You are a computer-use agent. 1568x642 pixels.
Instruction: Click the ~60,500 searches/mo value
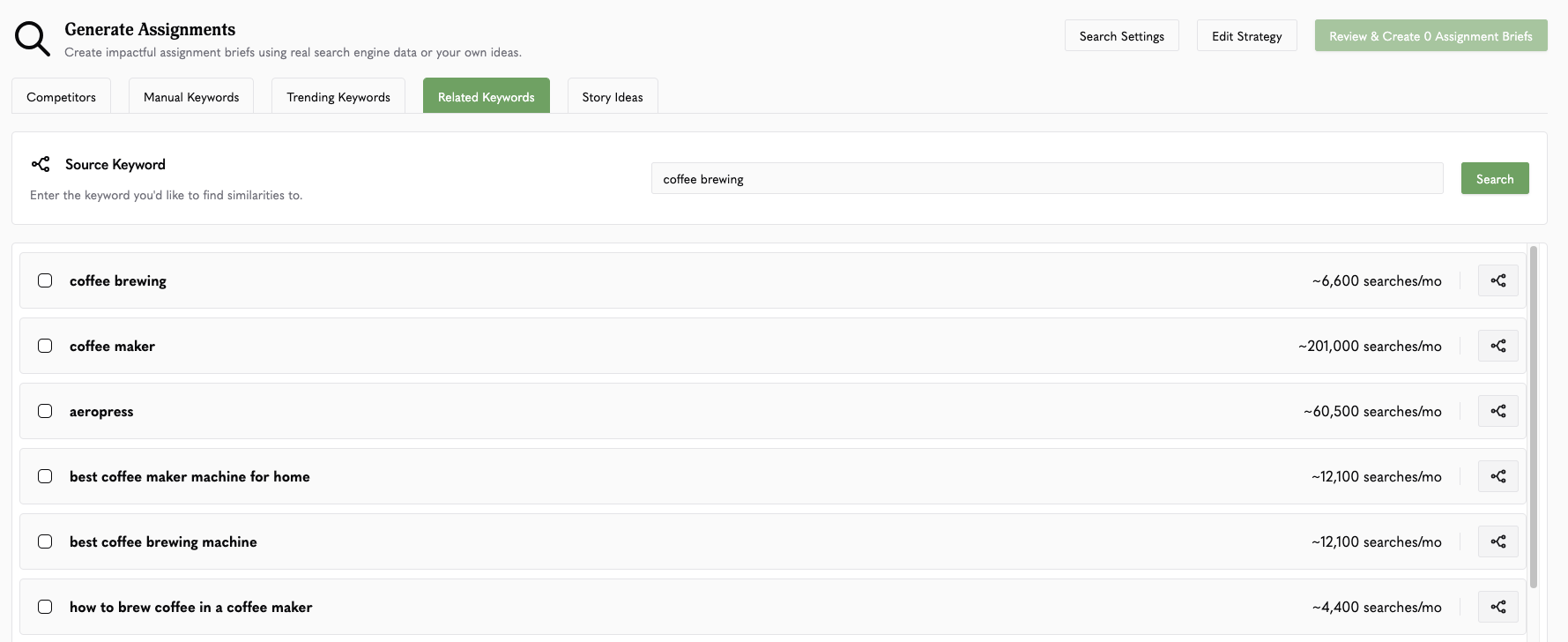pos(1372,411)
